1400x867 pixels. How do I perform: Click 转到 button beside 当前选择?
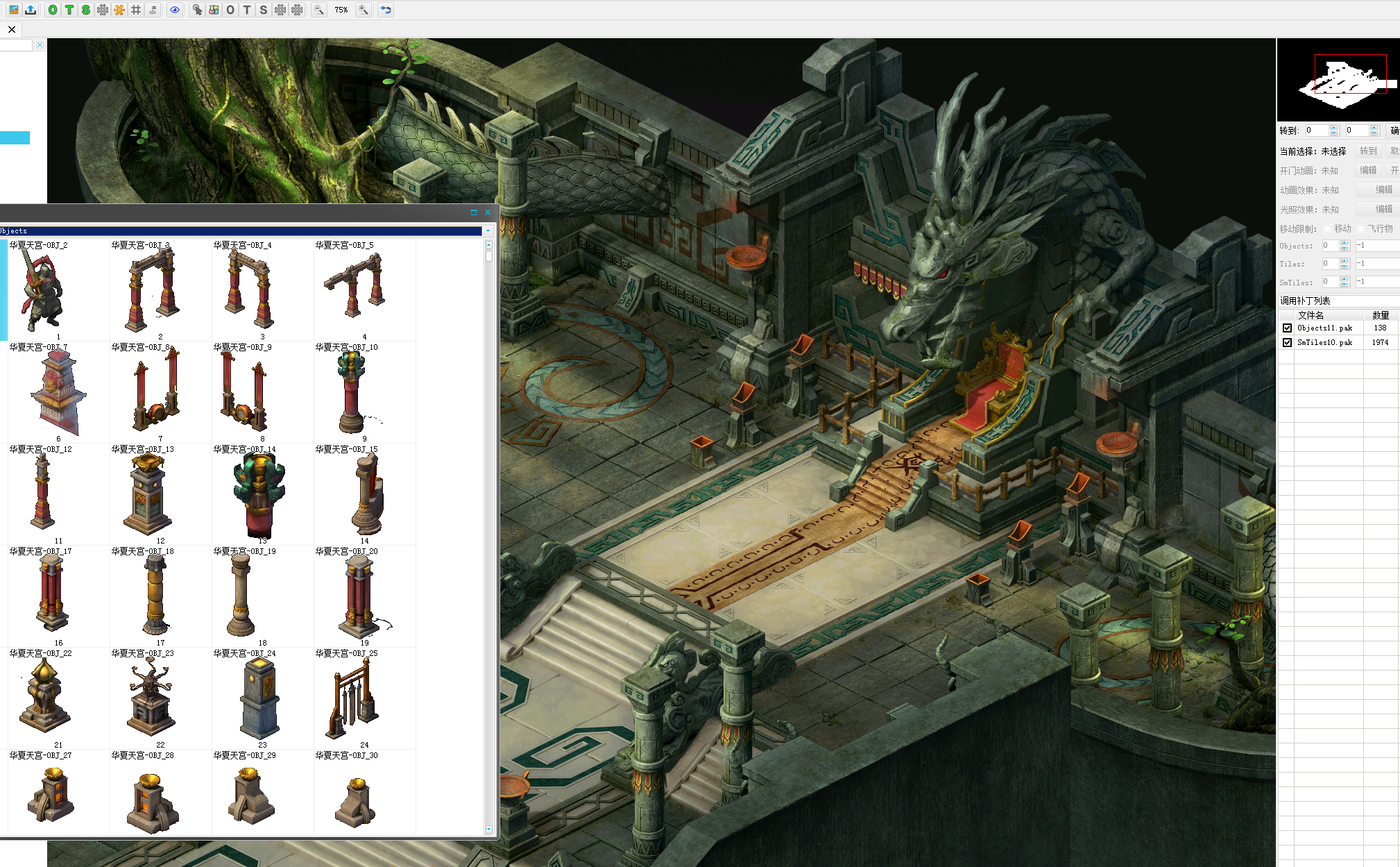[x=1368, y=151]
